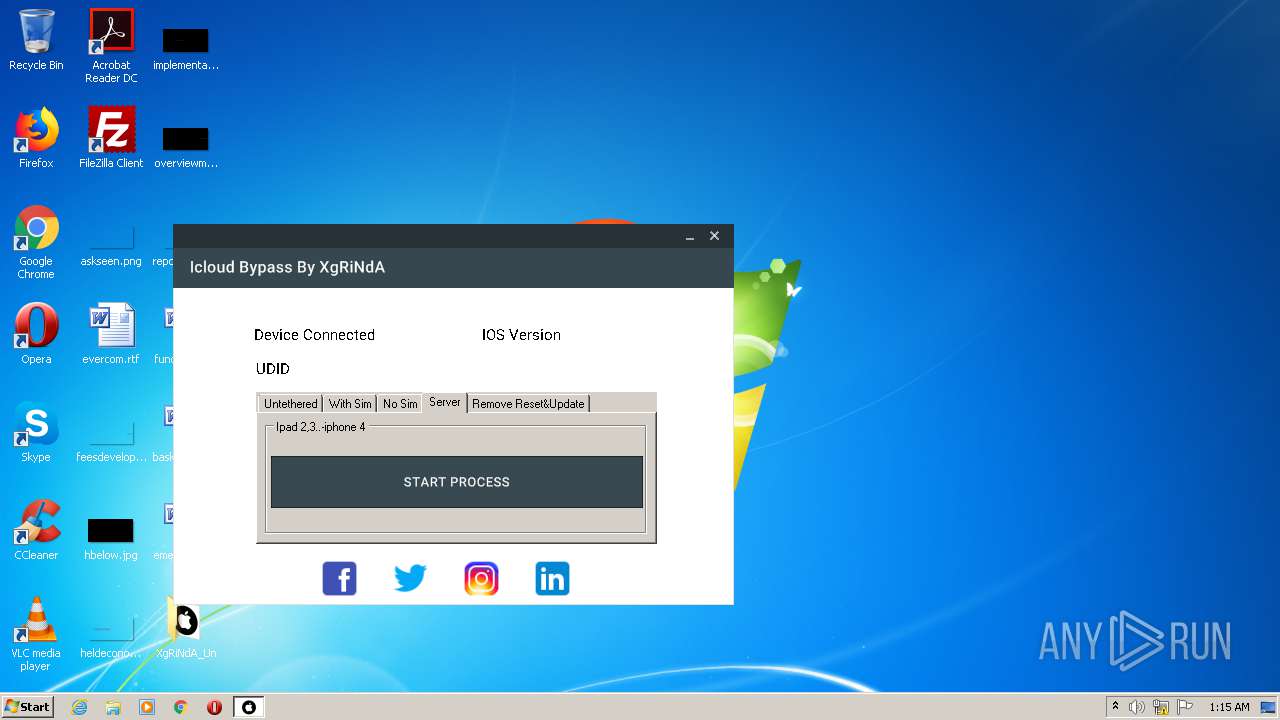Switch to the No Sim tab
1280x720 pixels.
coord(400,404)
